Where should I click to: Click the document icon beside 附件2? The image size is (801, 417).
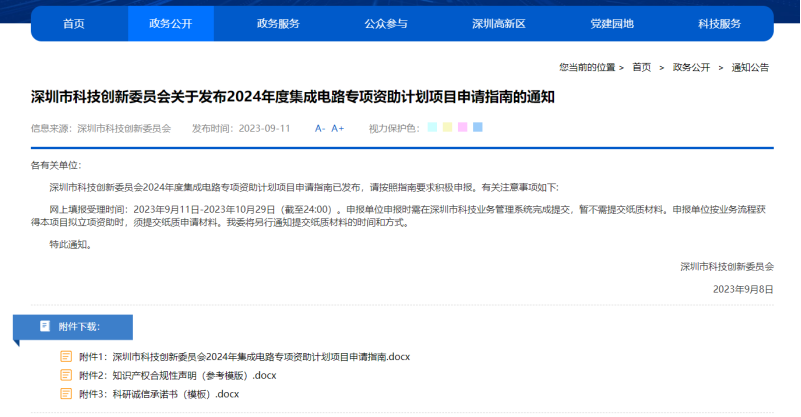(66, 376)
